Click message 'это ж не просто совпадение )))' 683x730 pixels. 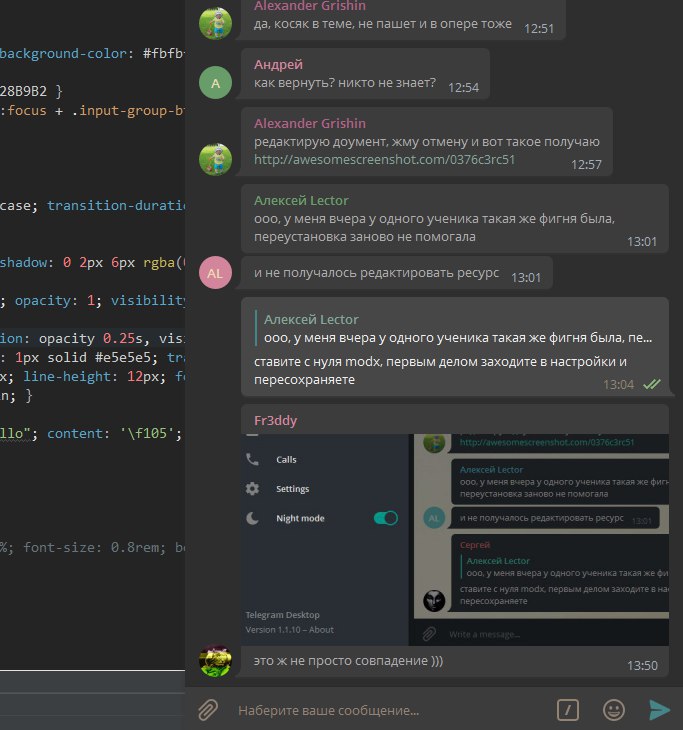point(348,661)
